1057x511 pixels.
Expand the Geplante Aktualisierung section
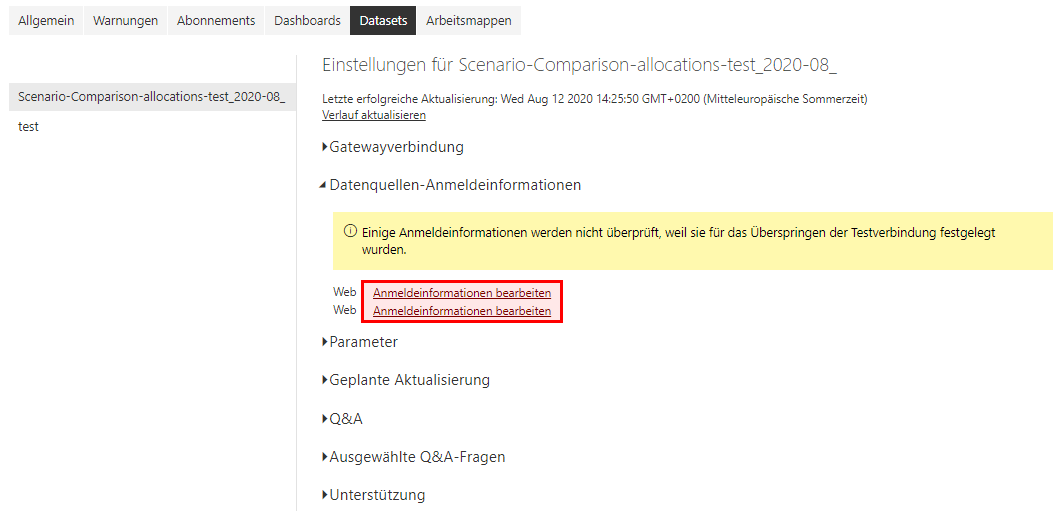[406, 380]
